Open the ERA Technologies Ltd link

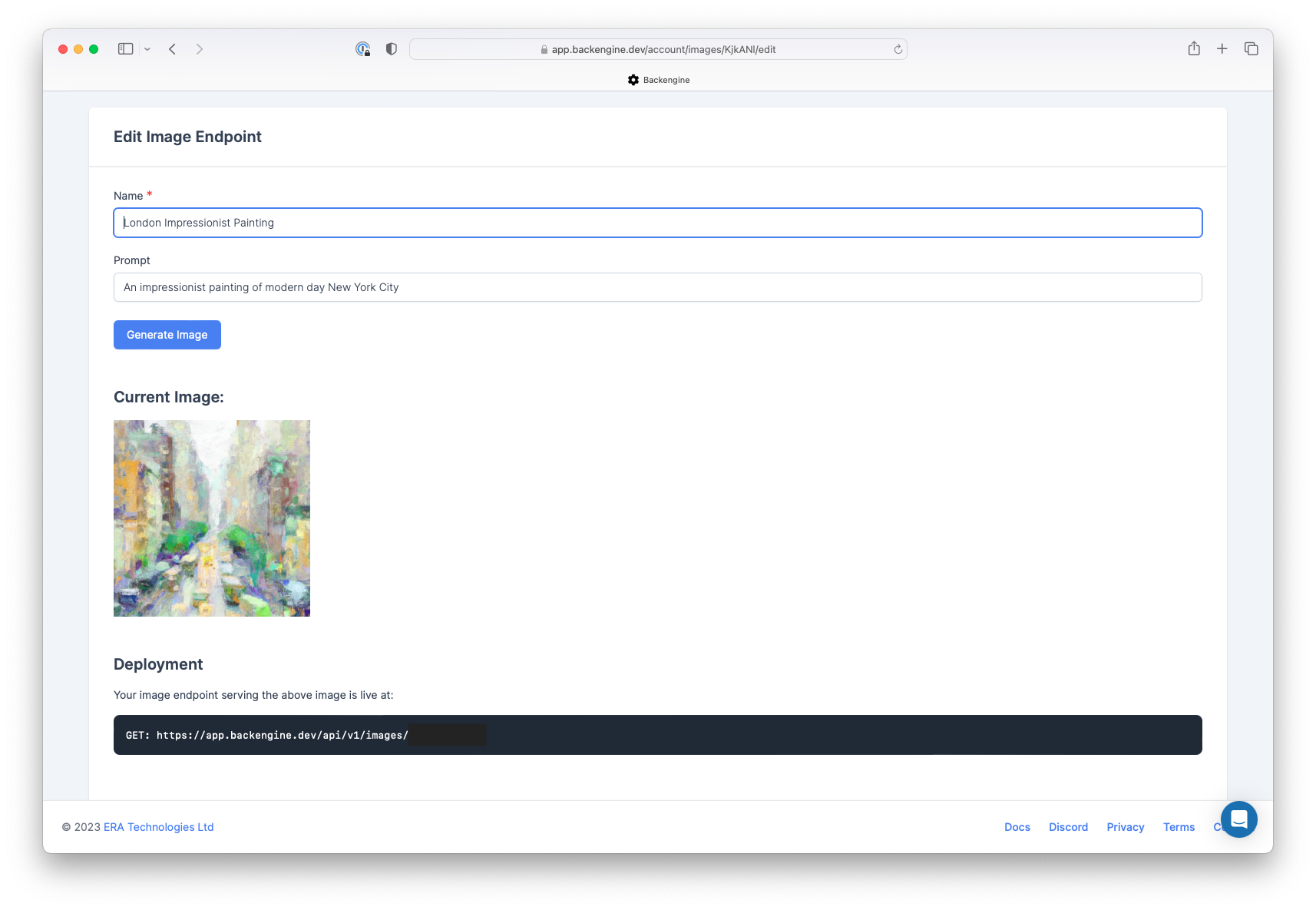[159, 827]
